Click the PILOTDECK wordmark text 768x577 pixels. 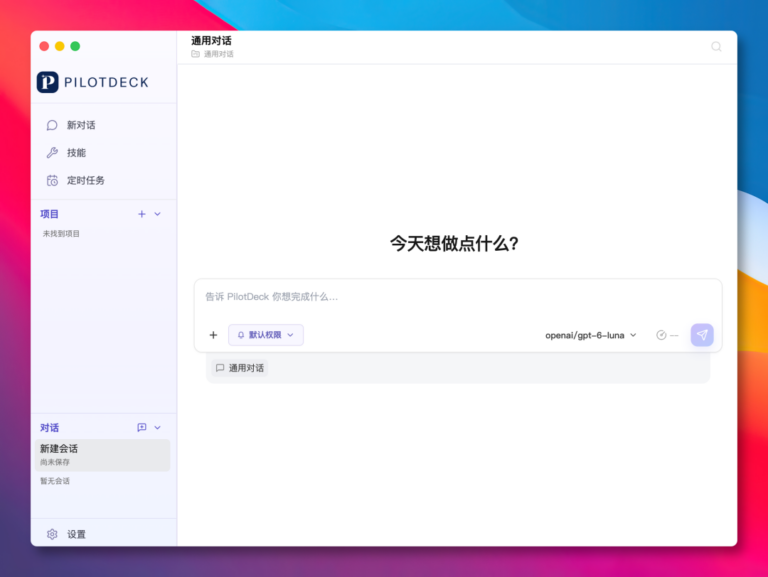pos(106,82)
